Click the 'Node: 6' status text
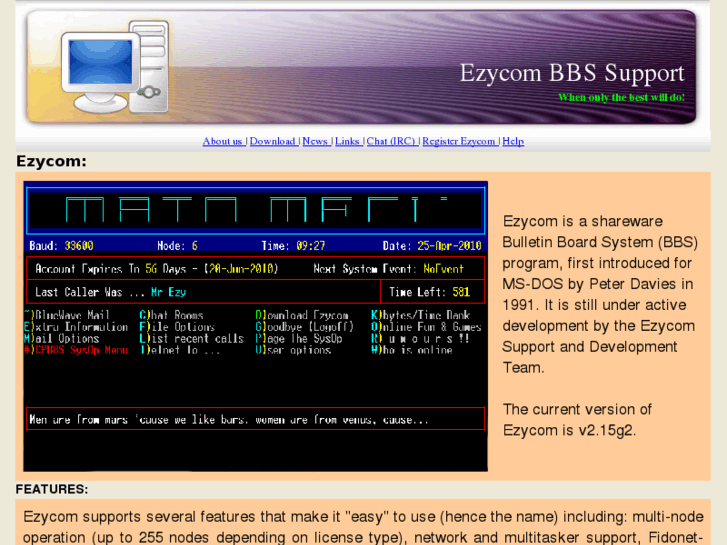727x545 pixels. coord(177,245)
